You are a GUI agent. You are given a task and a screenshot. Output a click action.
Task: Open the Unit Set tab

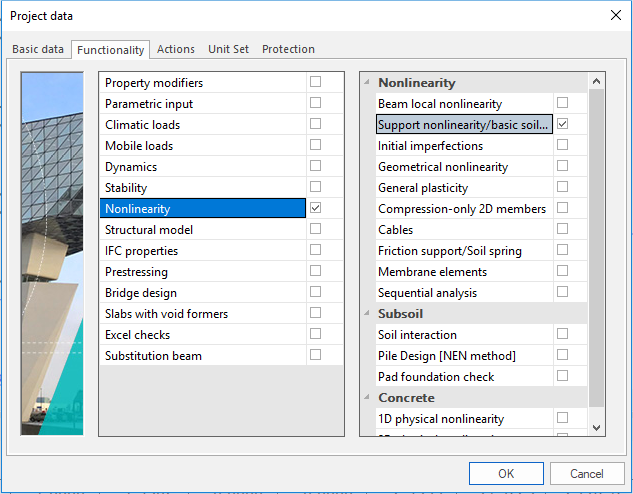tap(229, 49)
